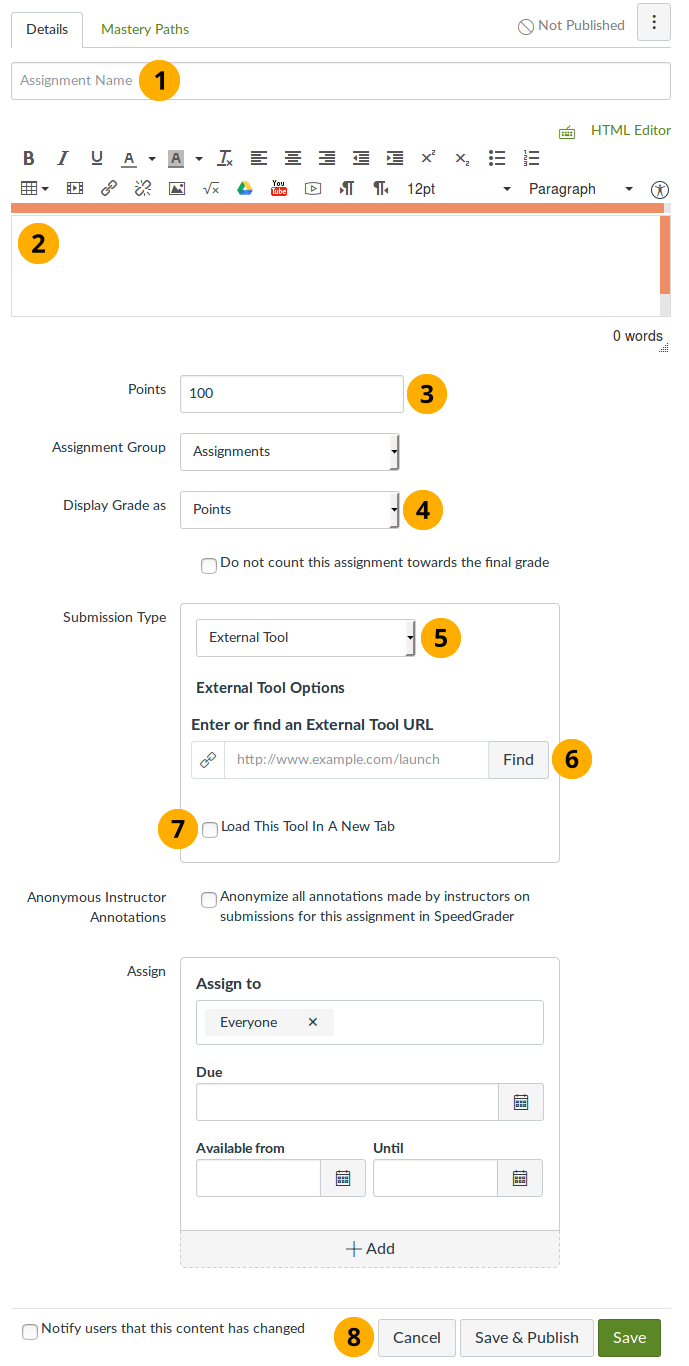Toggle bold formatting in the editor
This screenshot has height=1366, width=689.
(x=28, y=158)
